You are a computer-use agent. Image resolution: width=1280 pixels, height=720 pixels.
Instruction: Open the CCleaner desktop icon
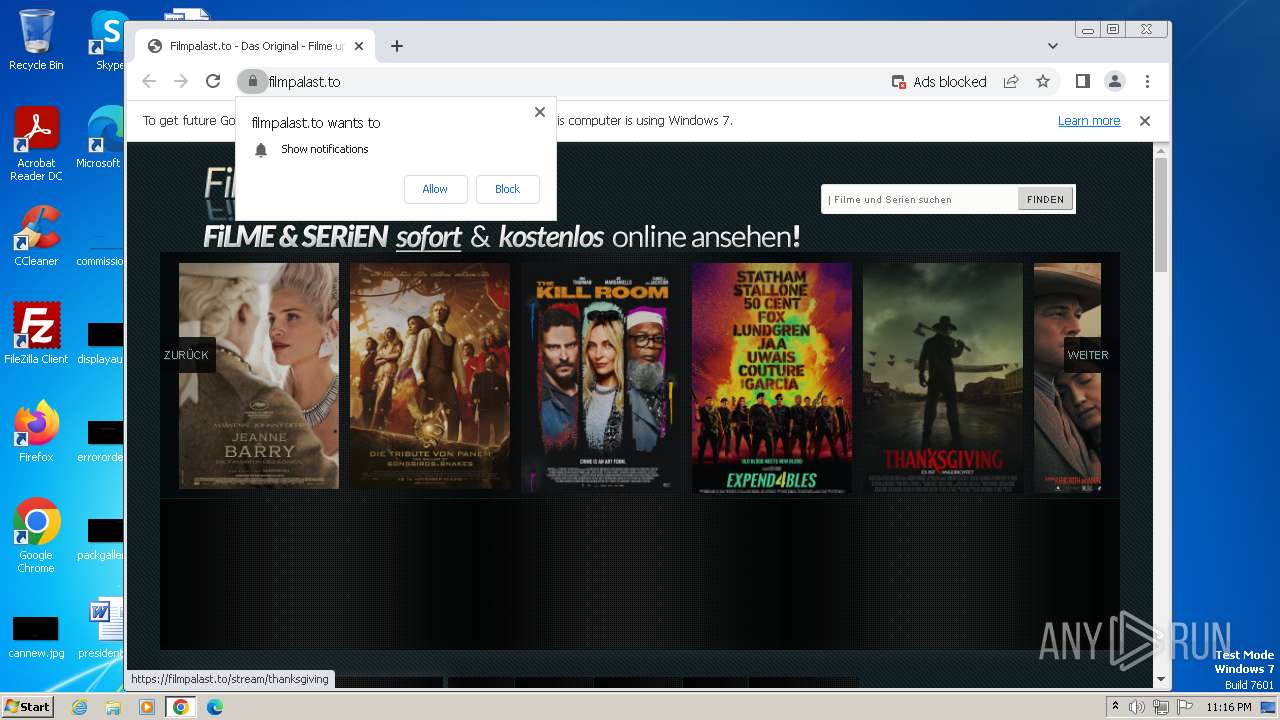tap(36, 236)
